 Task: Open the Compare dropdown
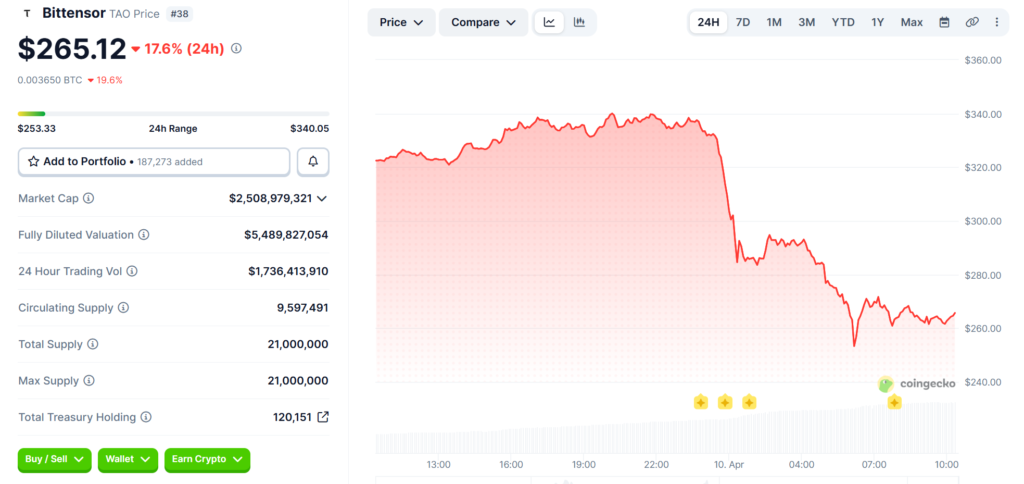(483, 22)
